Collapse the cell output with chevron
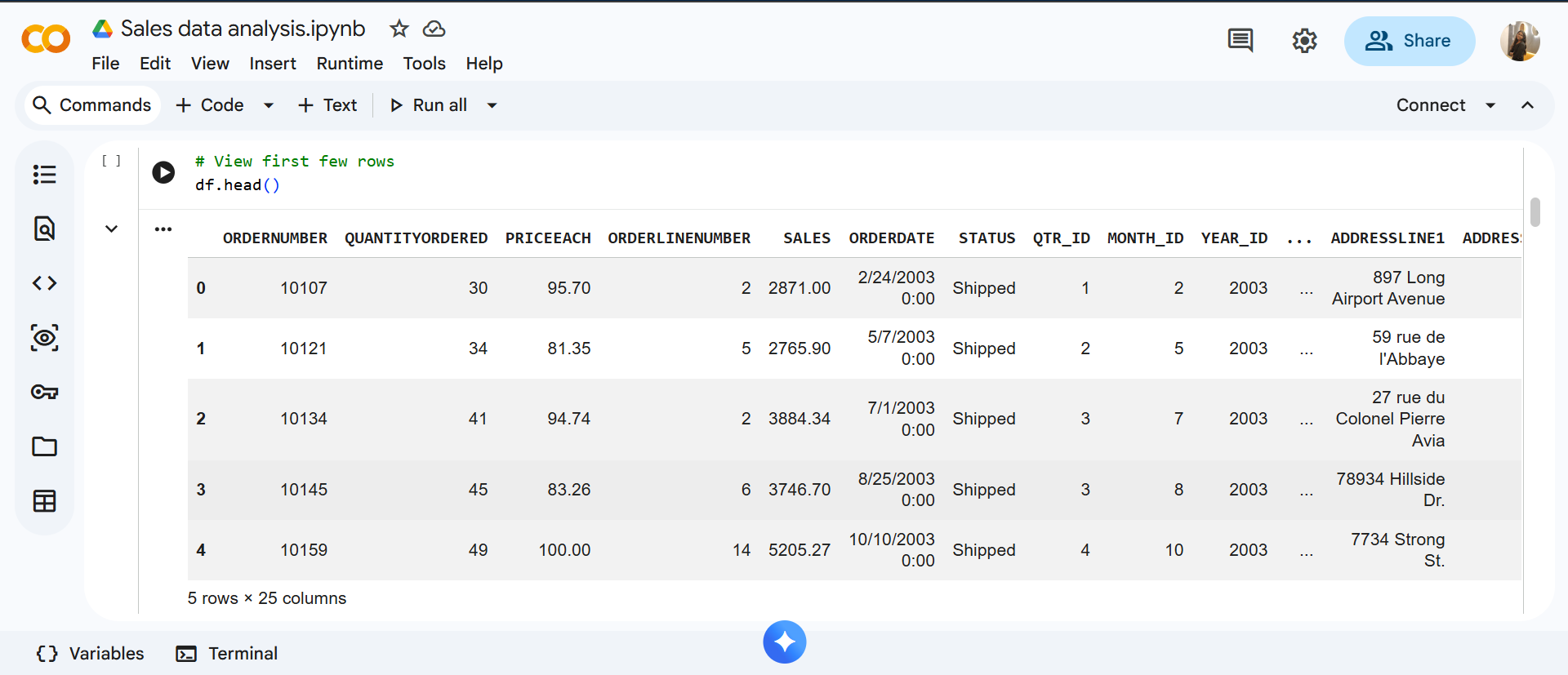1568x675 pixels. click(x=112, y=229)
